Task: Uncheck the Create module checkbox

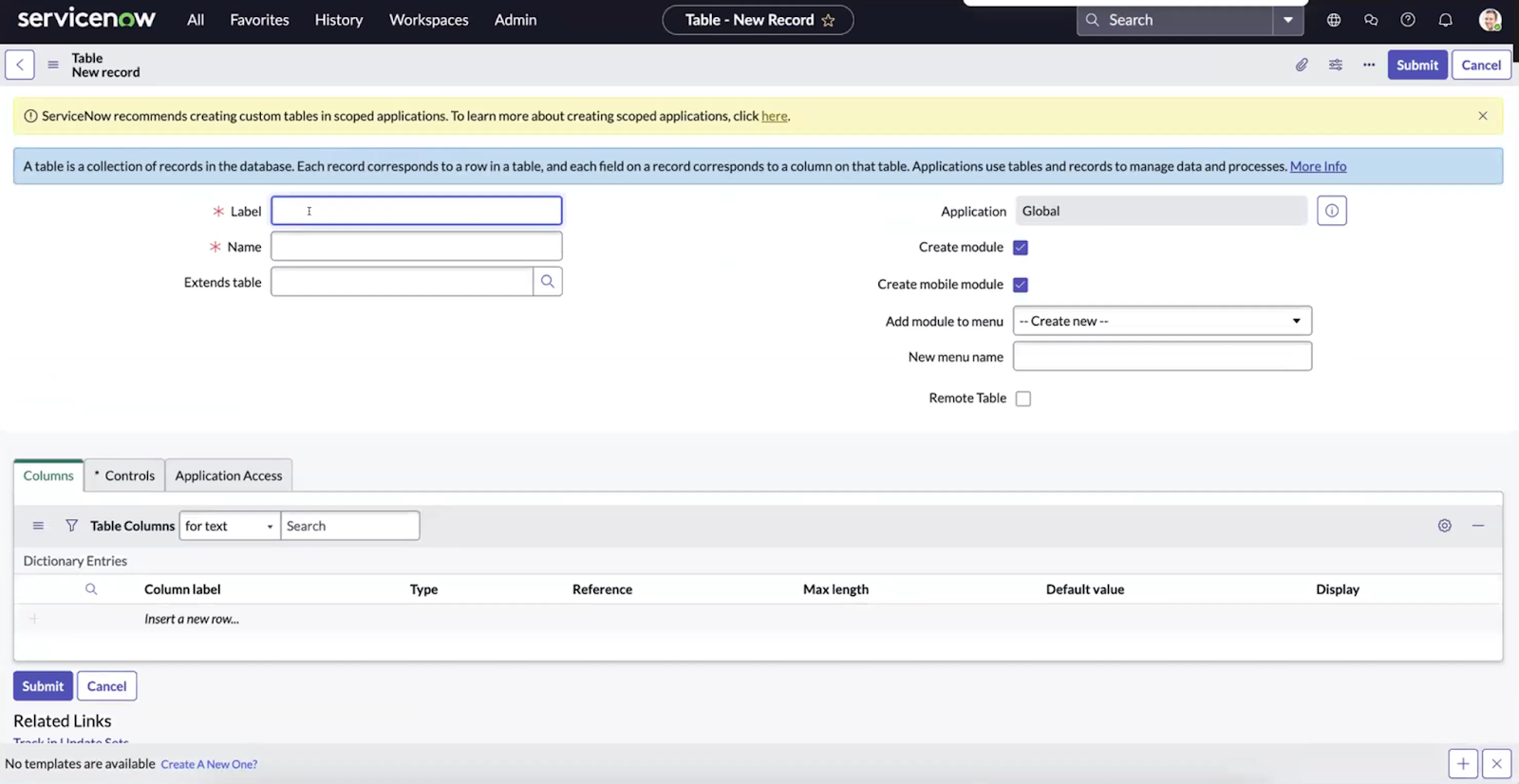Action: click(x=1021, y=248)
